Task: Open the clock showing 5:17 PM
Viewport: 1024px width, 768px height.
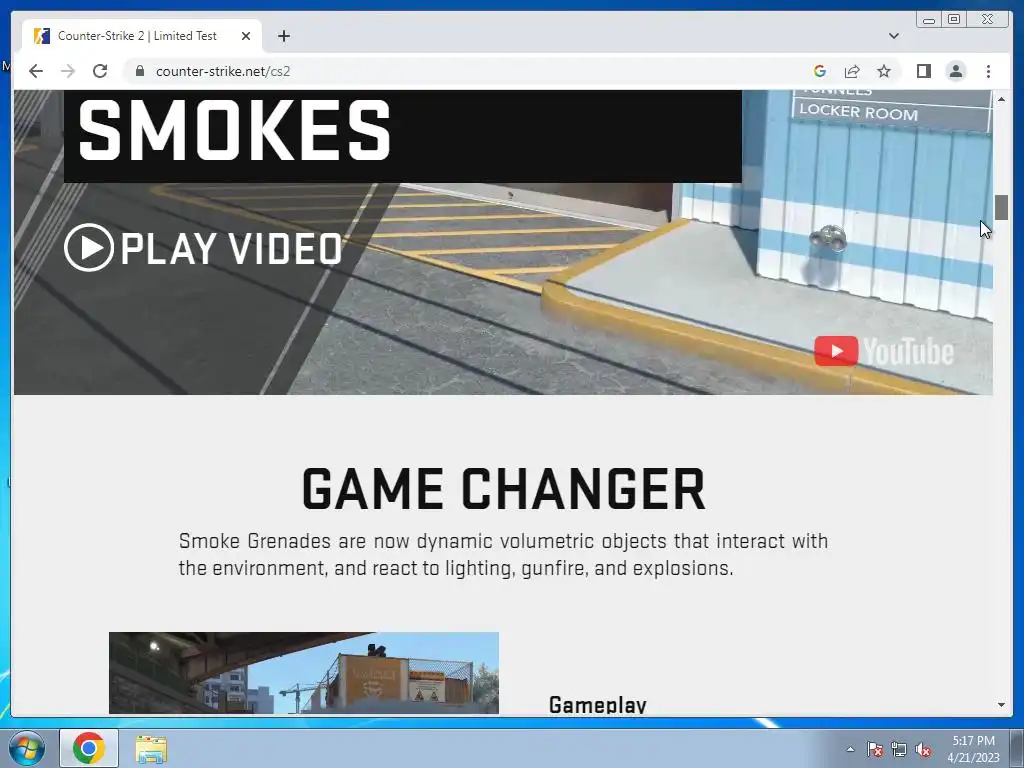Action: pyautogui.click(x=973, y=749)
